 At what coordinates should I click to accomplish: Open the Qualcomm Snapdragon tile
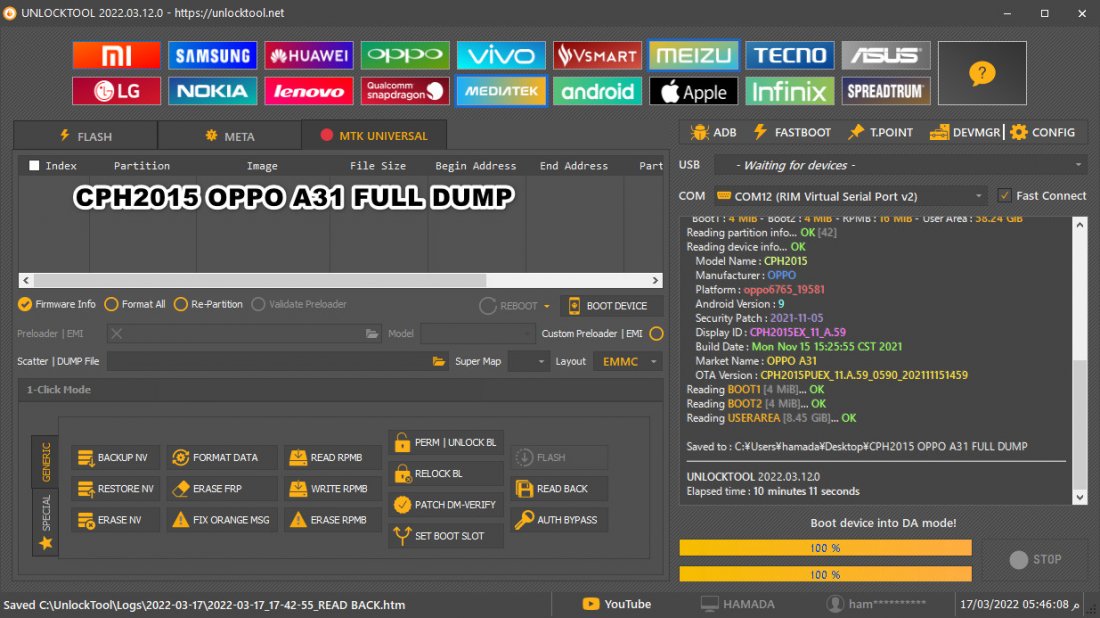(405, 91)
